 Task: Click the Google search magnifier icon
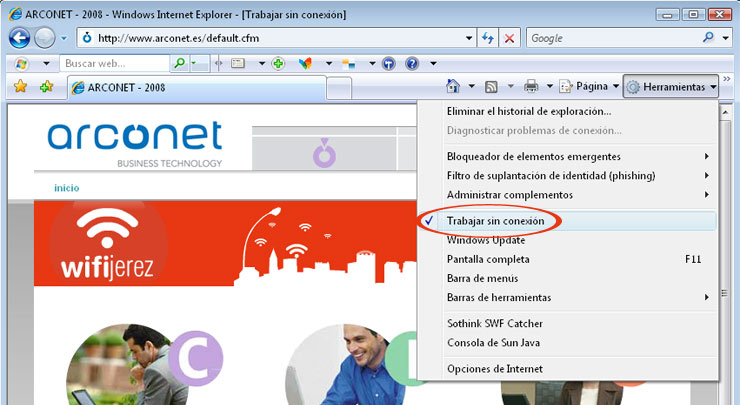[x=708, y=38]
